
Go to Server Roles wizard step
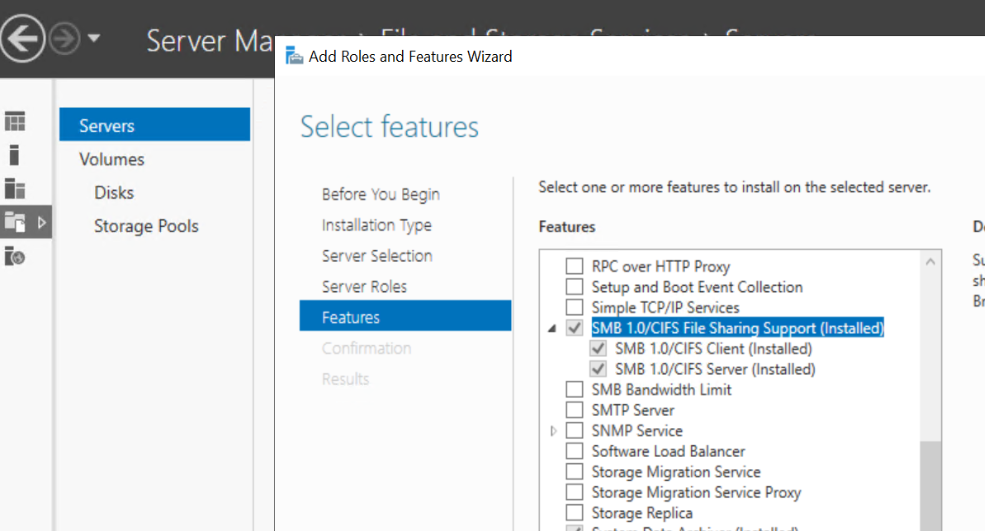pos(364,287)
